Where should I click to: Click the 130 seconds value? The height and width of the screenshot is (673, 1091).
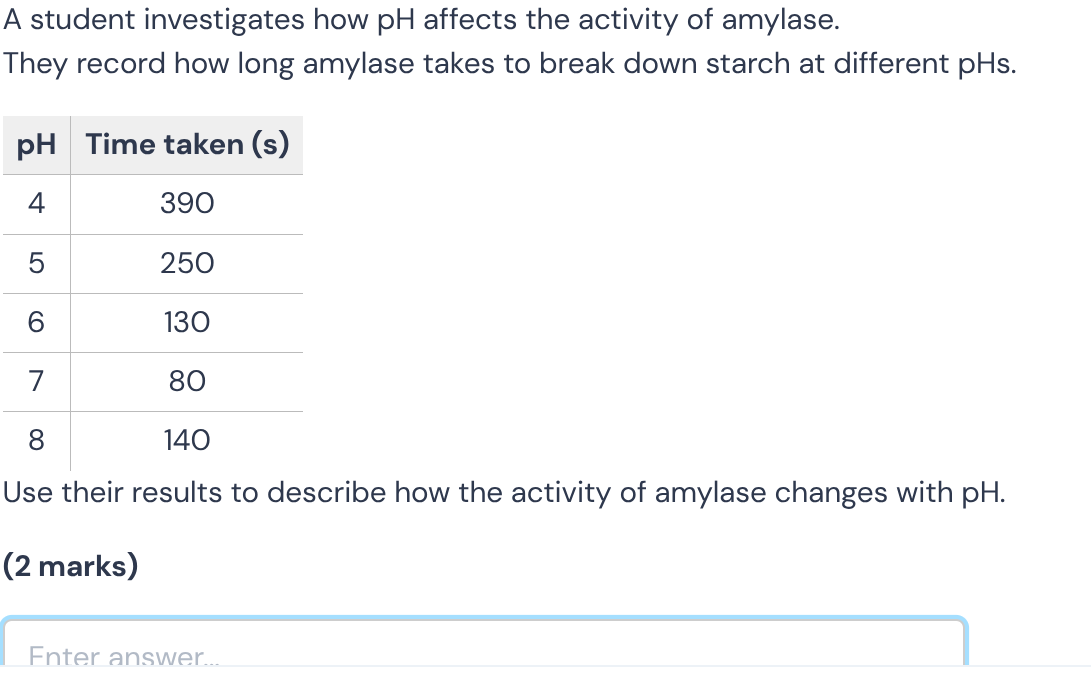point(187,322)
